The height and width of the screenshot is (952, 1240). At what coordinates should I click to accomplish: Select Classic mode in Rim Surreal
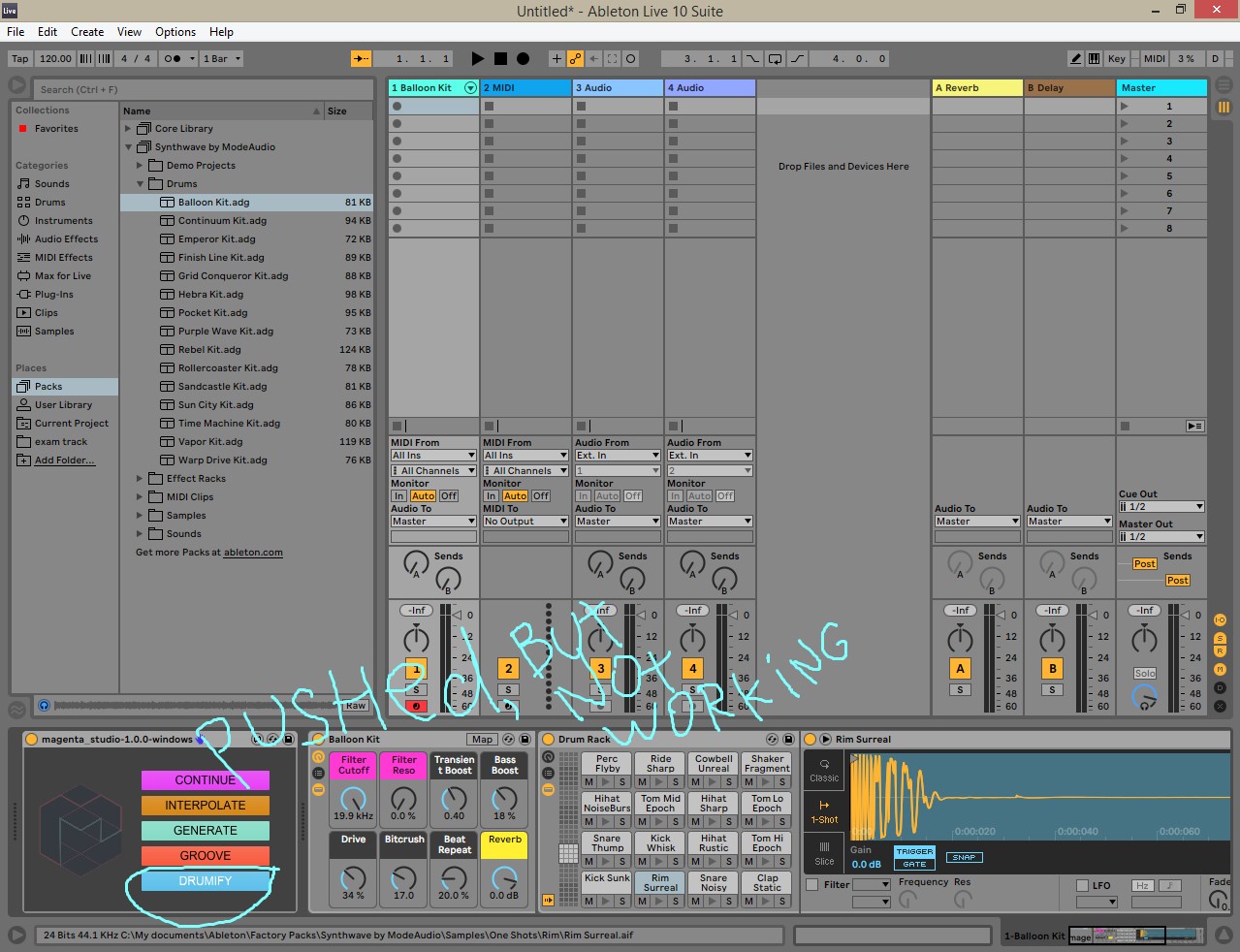(x=824, y=771)
